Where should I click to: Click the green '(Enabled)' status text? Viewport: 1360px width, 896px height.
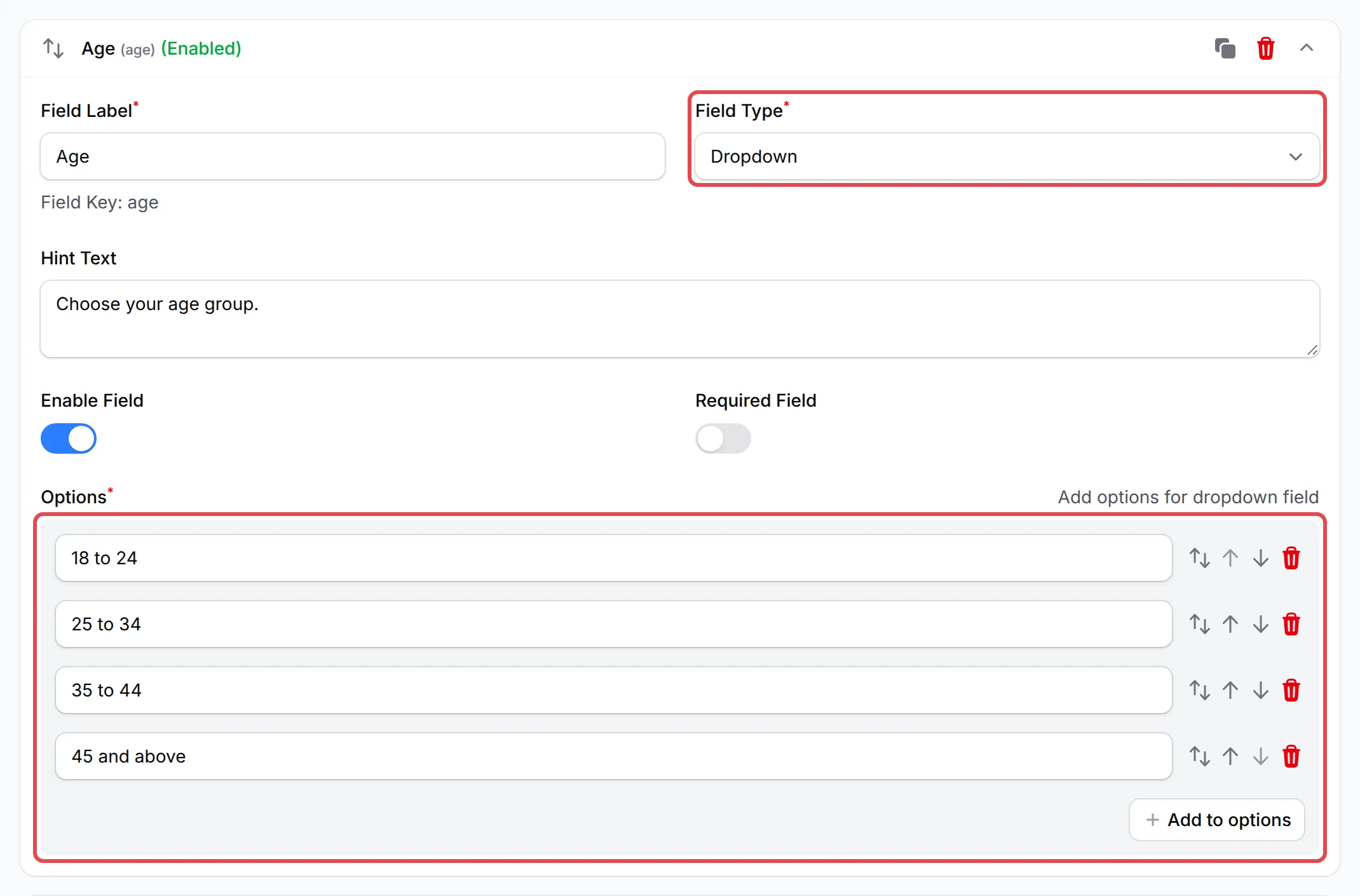point(201,48)
